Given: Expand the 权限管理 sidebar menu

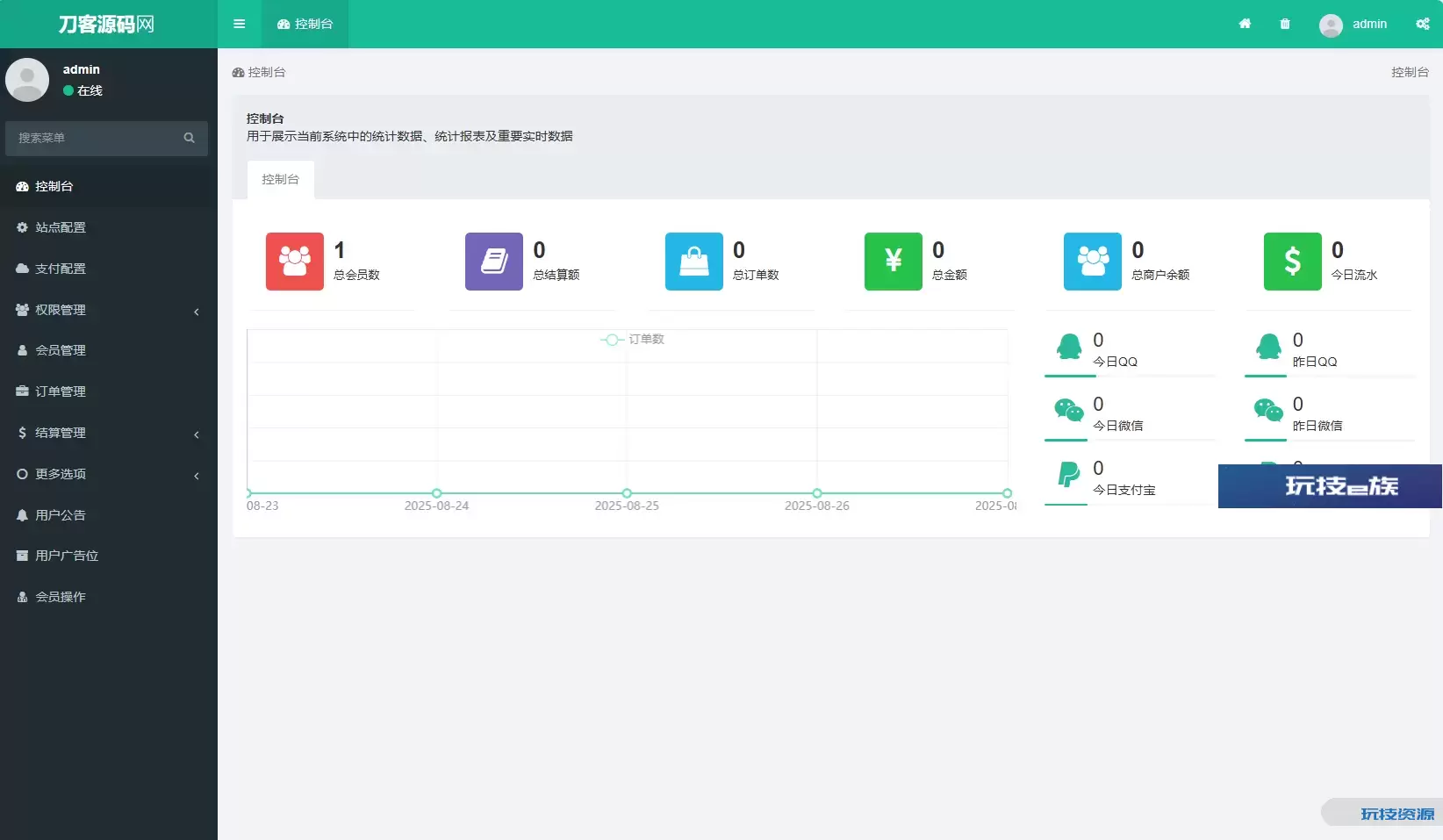Looking at the screenshot, I should pos(108,310).
